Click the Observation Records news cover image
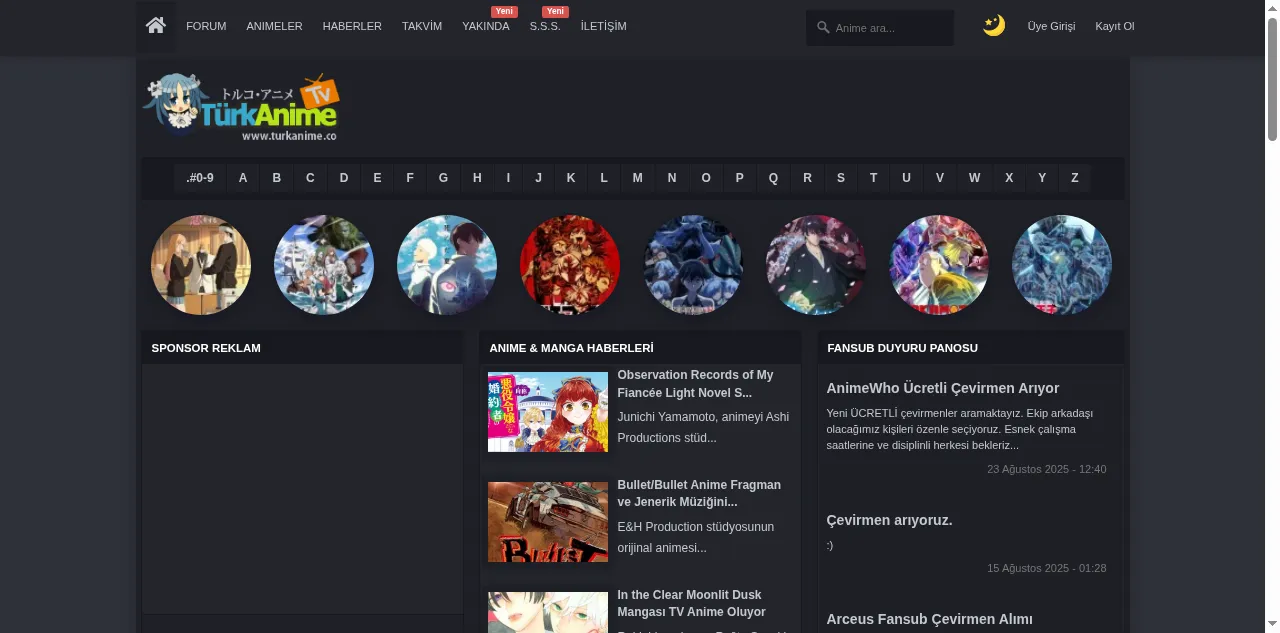This screenshot has width=1280, height=633. 548,412
